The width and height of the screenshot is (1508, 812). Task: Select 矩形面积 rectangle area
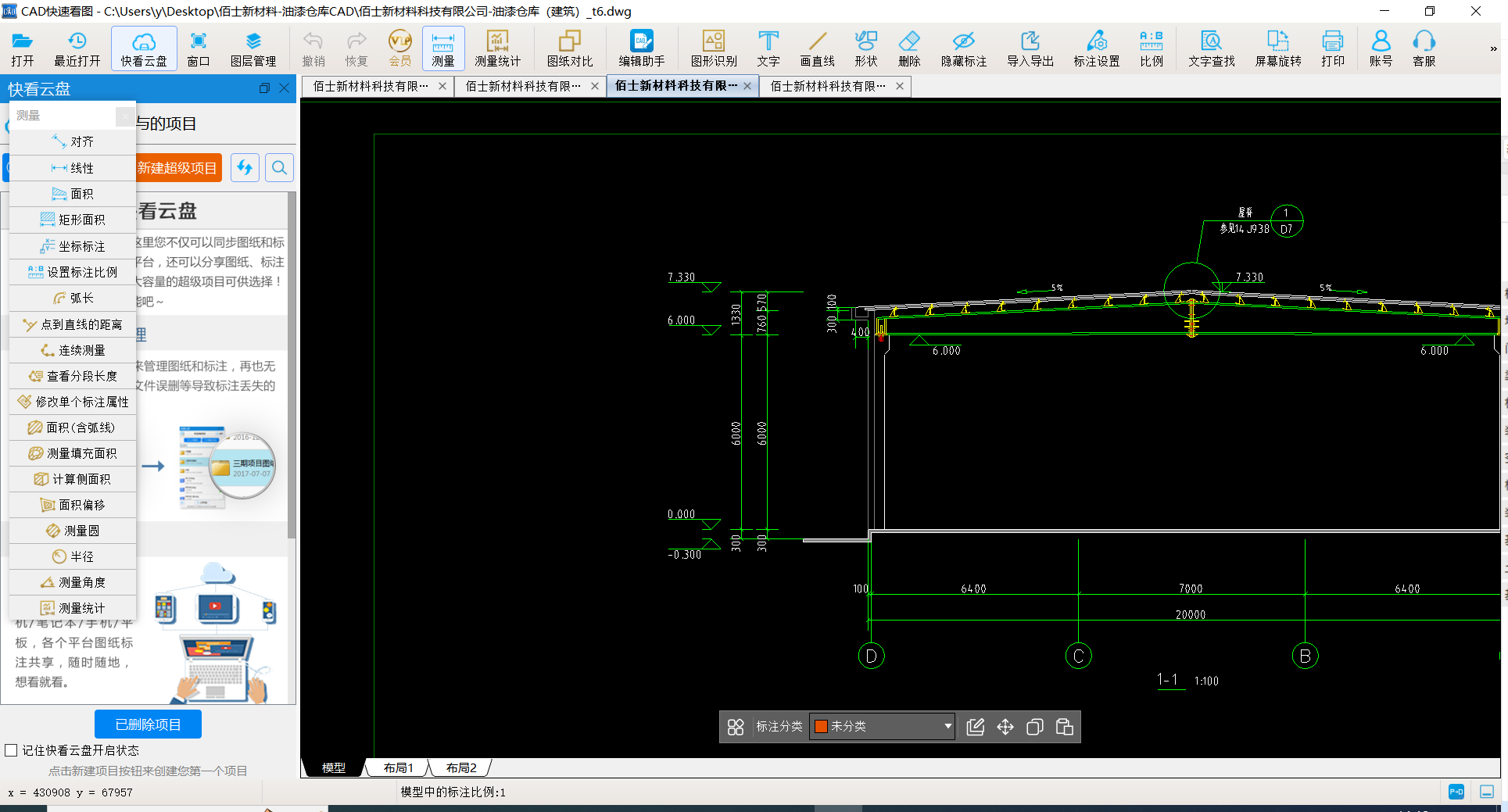pos(73,220)
